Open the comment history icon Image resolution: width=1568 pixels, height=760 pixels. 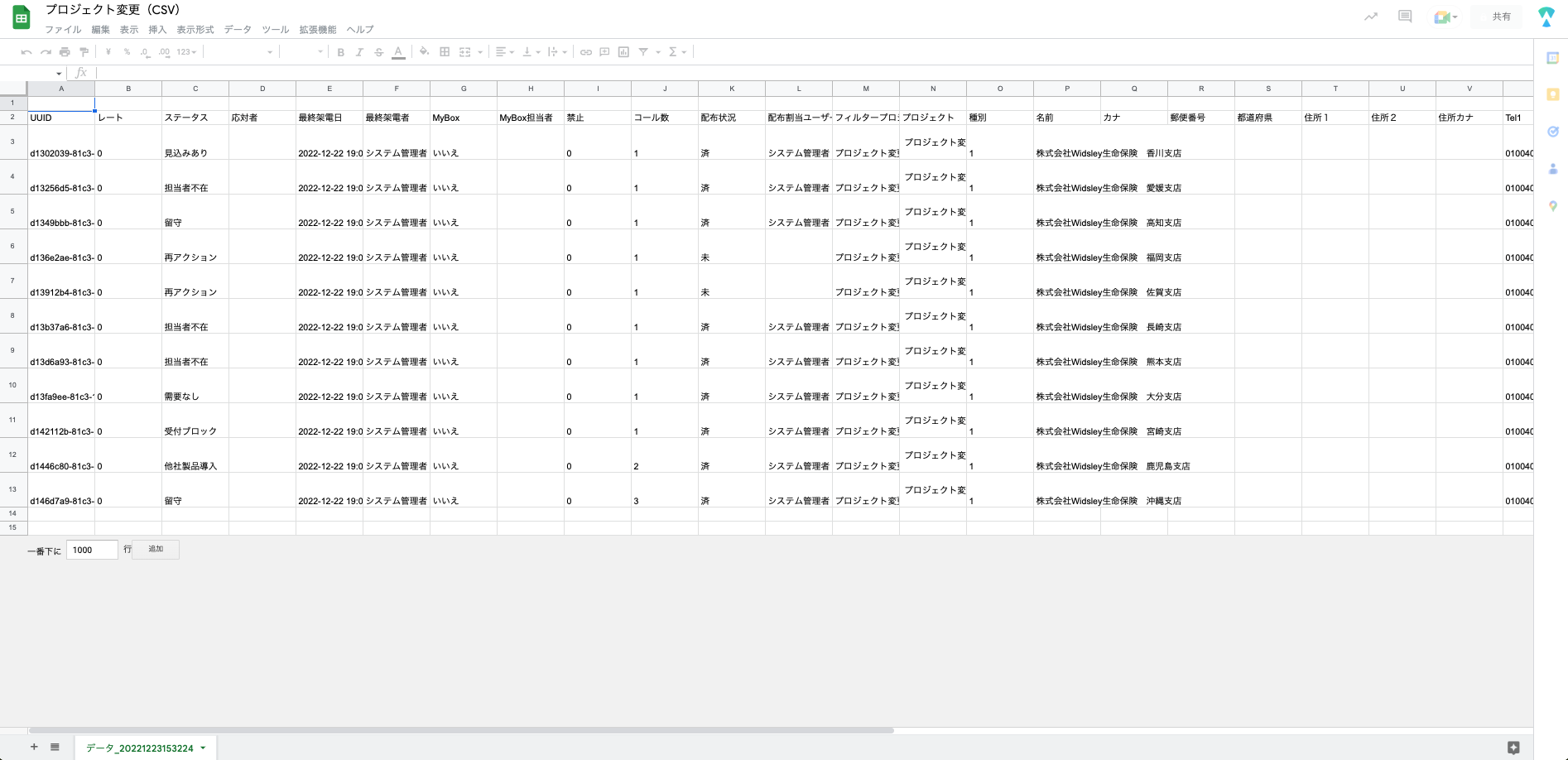click(1404, 17)
